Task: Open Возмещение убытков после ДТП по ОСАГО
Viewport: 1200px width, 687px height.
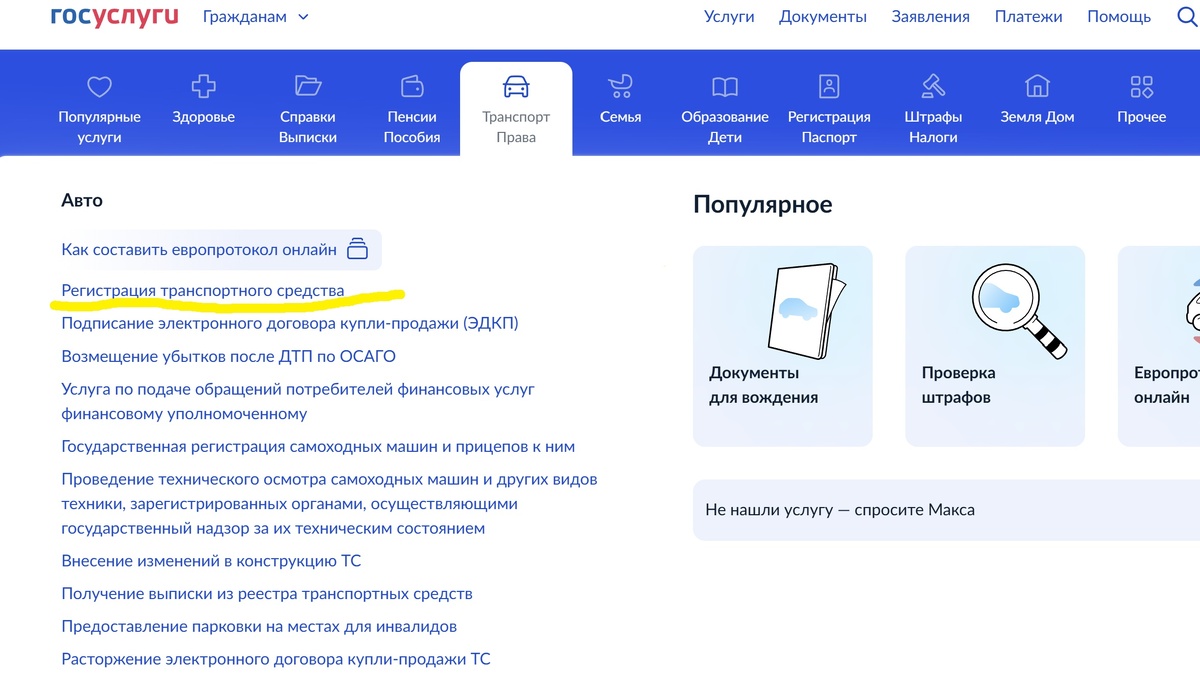Action: coord(229,356)
